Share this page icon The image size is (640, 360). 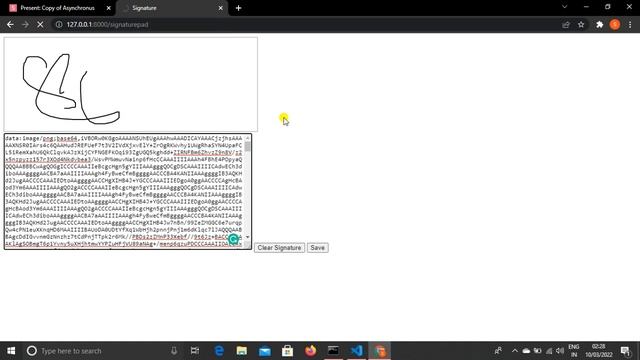(566, 24)
